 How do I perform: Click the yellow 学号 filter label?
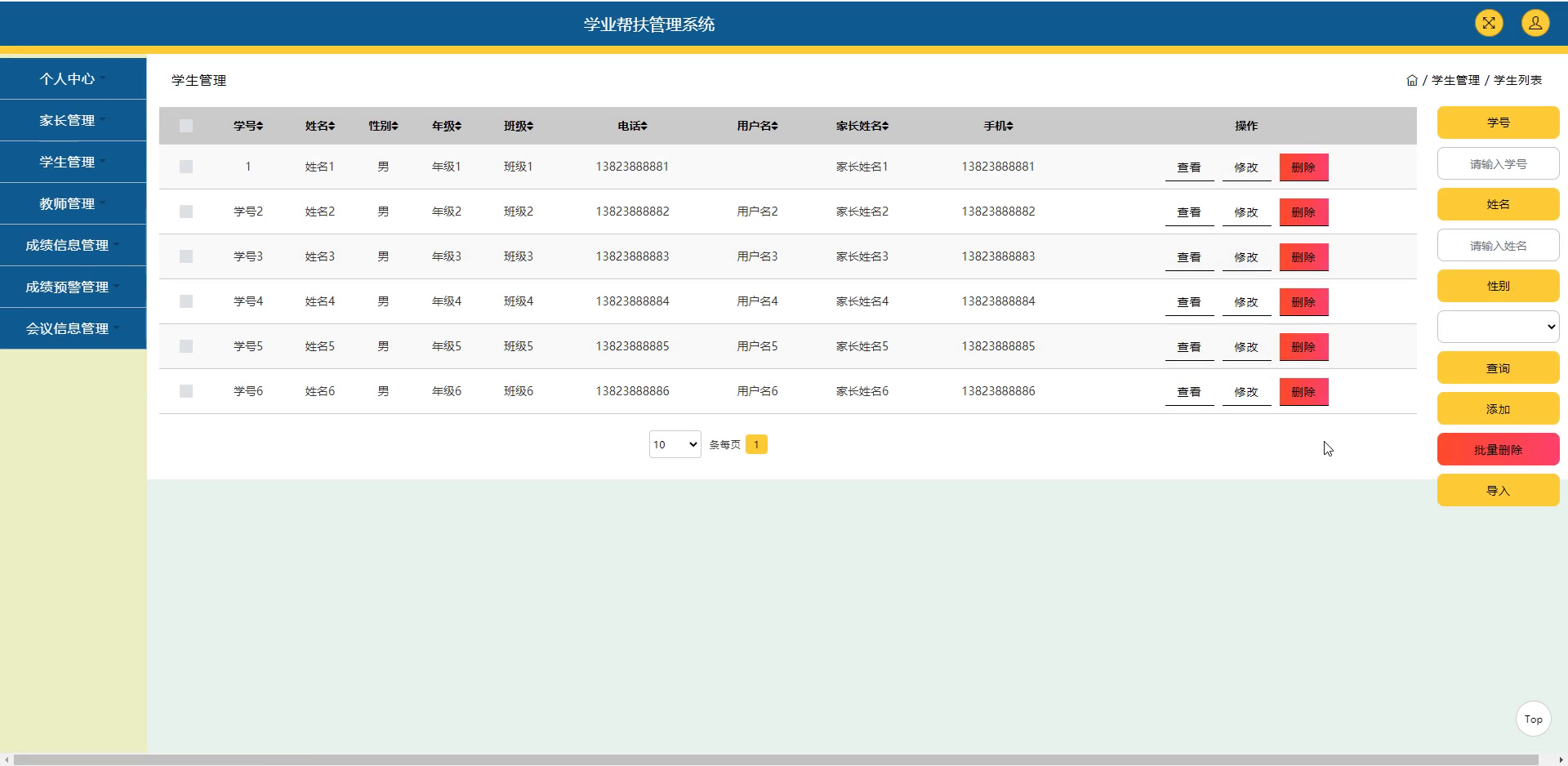[x=1498, y=122]
